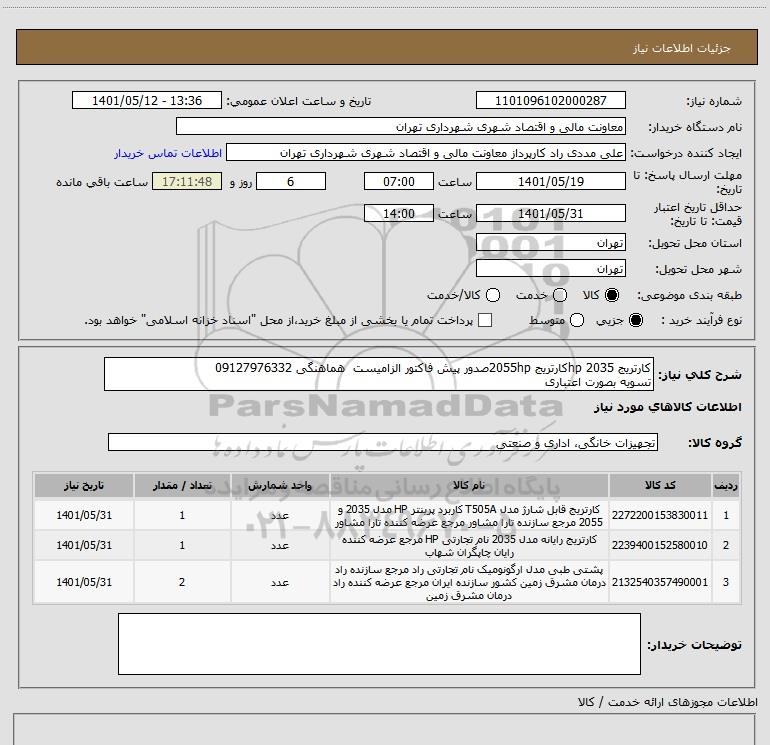Click the پشتی طبی ارگونومیک item name
770x745 pixels.
(x=469, y=582)
